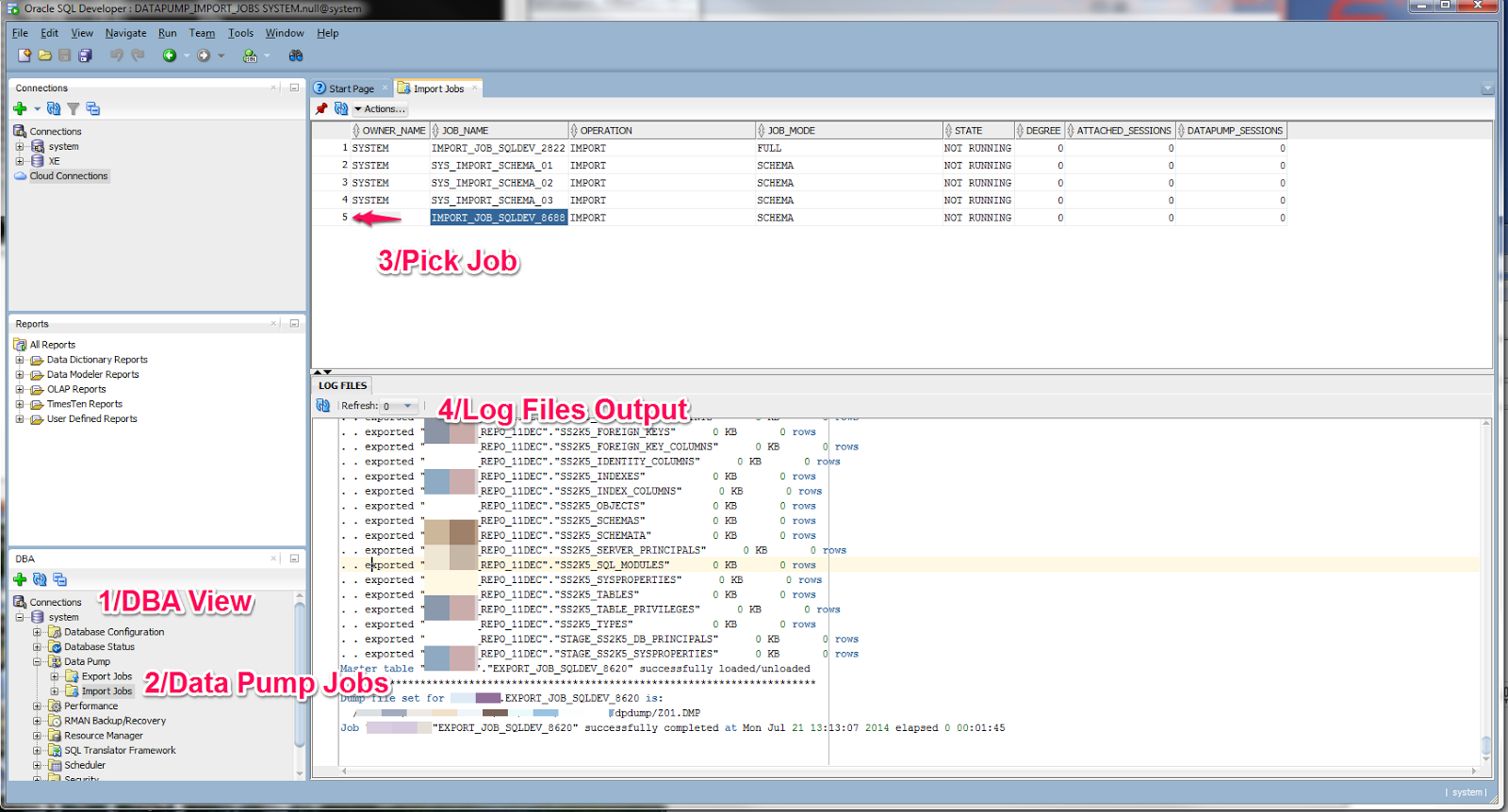
Task: Sort by the OPERATION column header
Action: pyautogui.click(x=662, y=131)
